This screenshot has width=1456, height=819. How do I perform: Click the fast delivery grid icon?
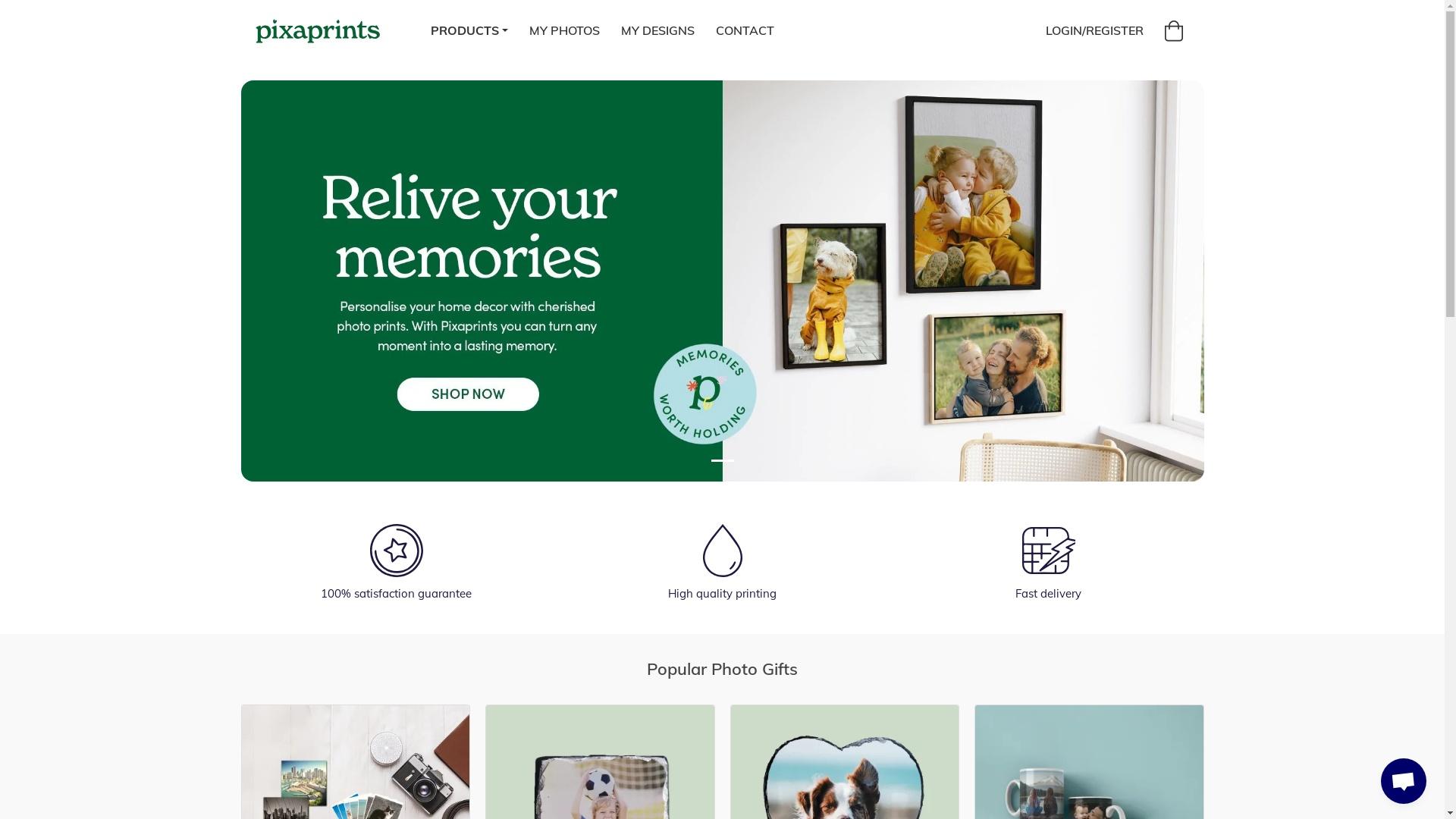(1048, 550)
